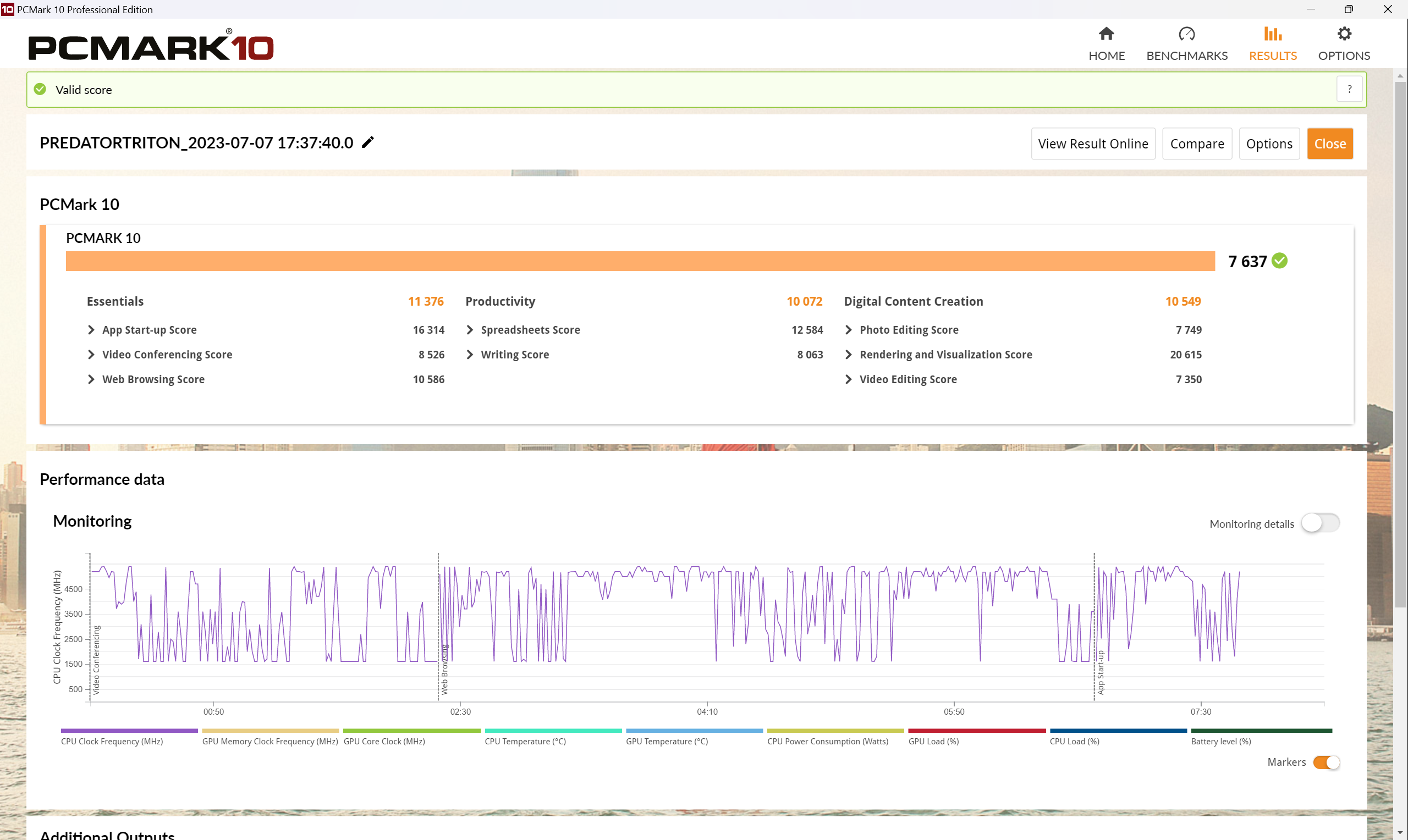Click the scrollbar down arrow
The height and width of the screenshot is (840, 1408).
click(x=1400, y=833)
